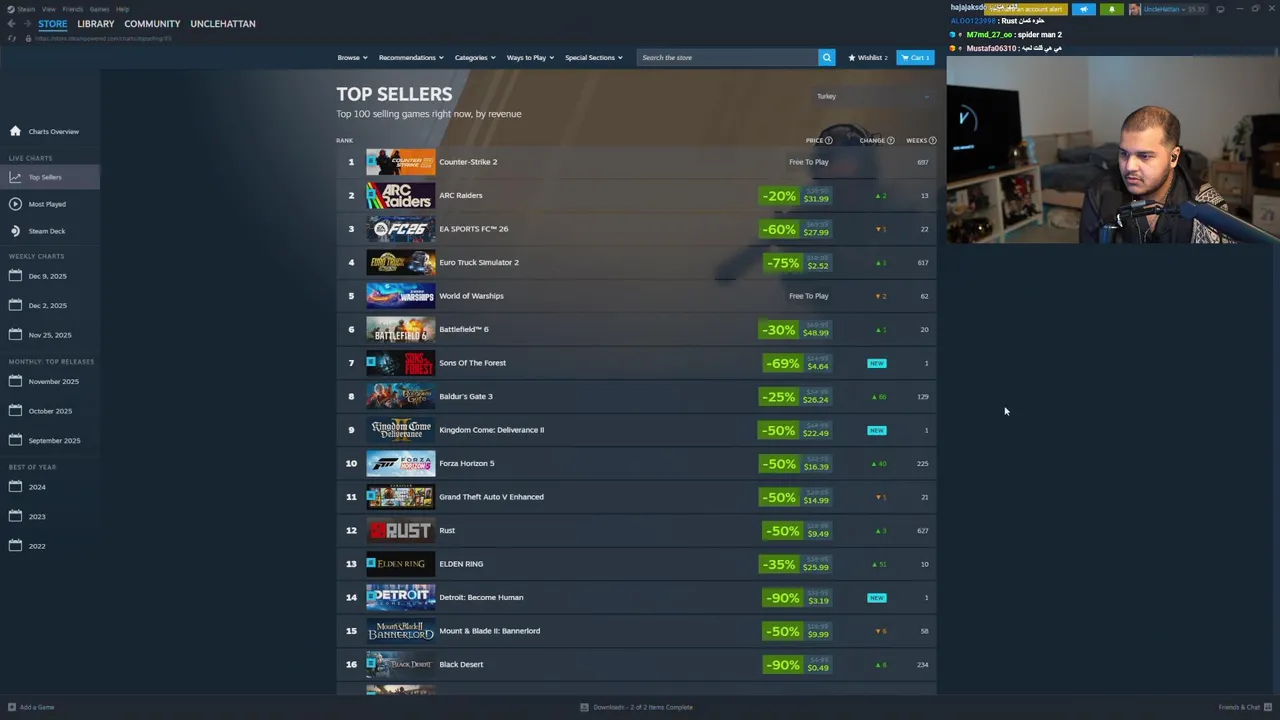Open Charts Overview home icon
Viewport: 1280px width, 720px height.
pyautogui.click(x=15, y=131)
